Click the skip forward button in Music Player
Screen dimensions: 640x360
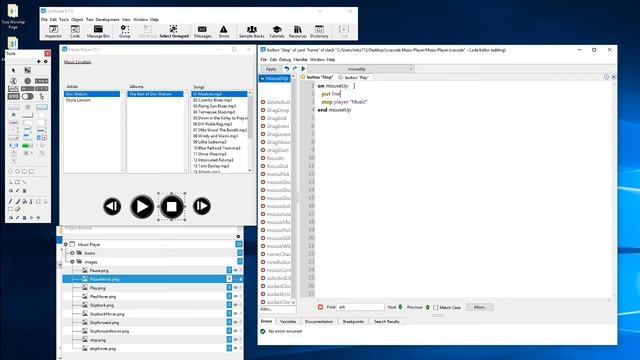pos(202,206)
